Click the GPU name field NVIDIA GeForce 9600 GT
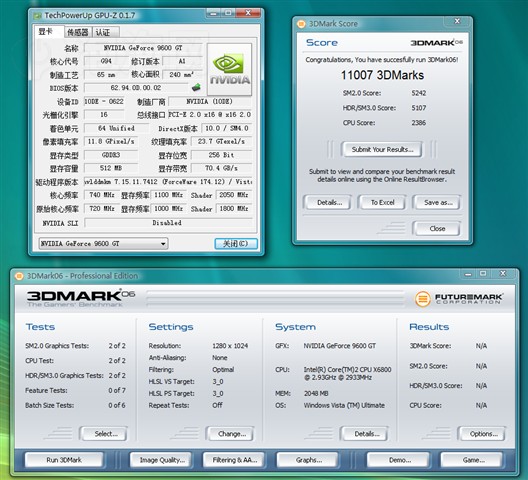This screenshot has width=528, height=480. coord(143,48)
